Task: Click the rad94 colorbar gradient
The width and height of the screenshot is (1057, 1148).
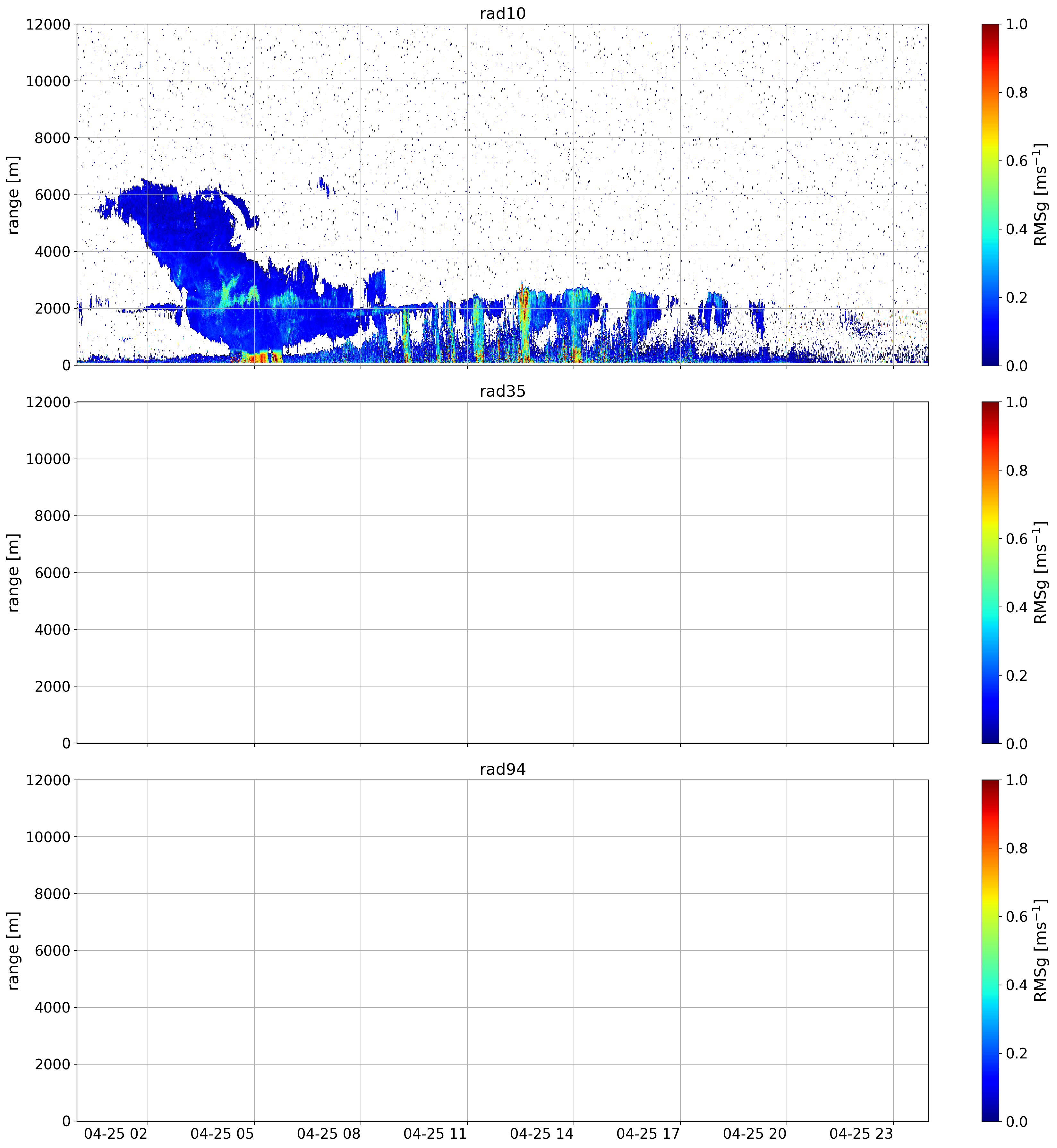Action: pyautogui.click(x=990, y=951)
